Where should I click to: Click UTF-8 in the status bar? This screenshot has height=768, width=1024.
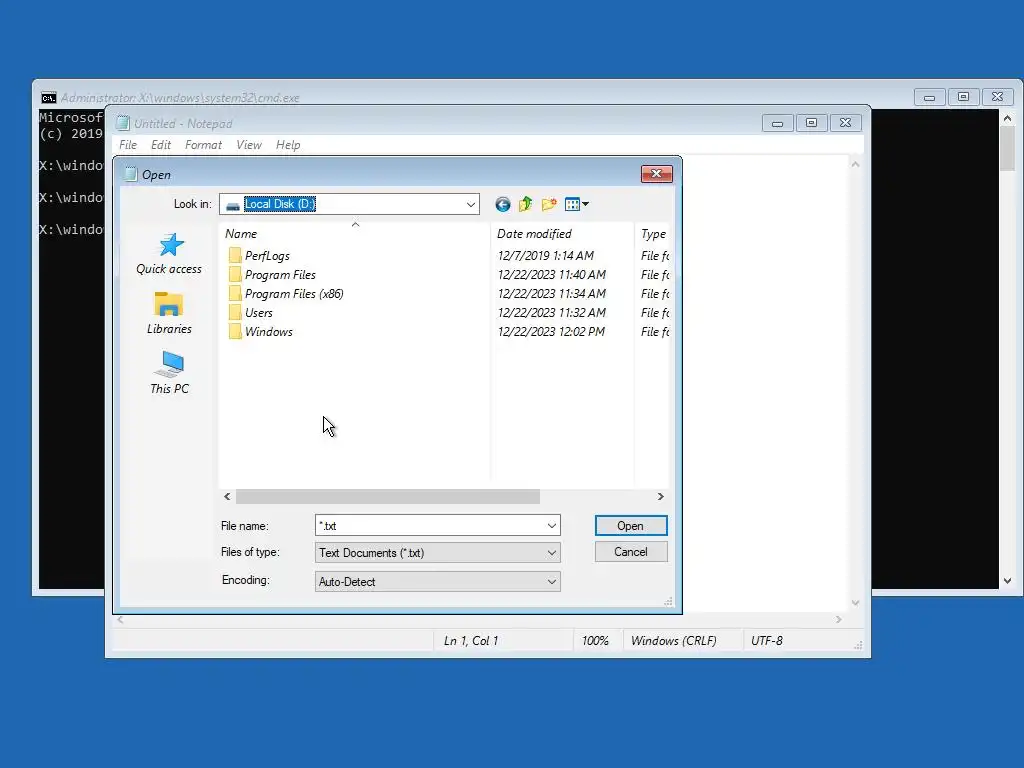click(767, 641)
